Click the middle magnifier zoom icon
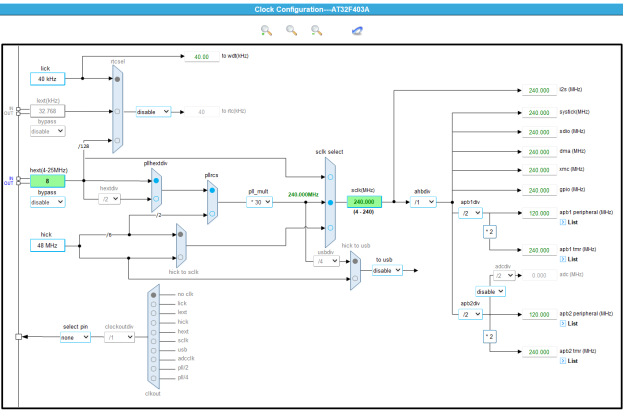Screen dimensions: 623x411 tap(291, 31)
